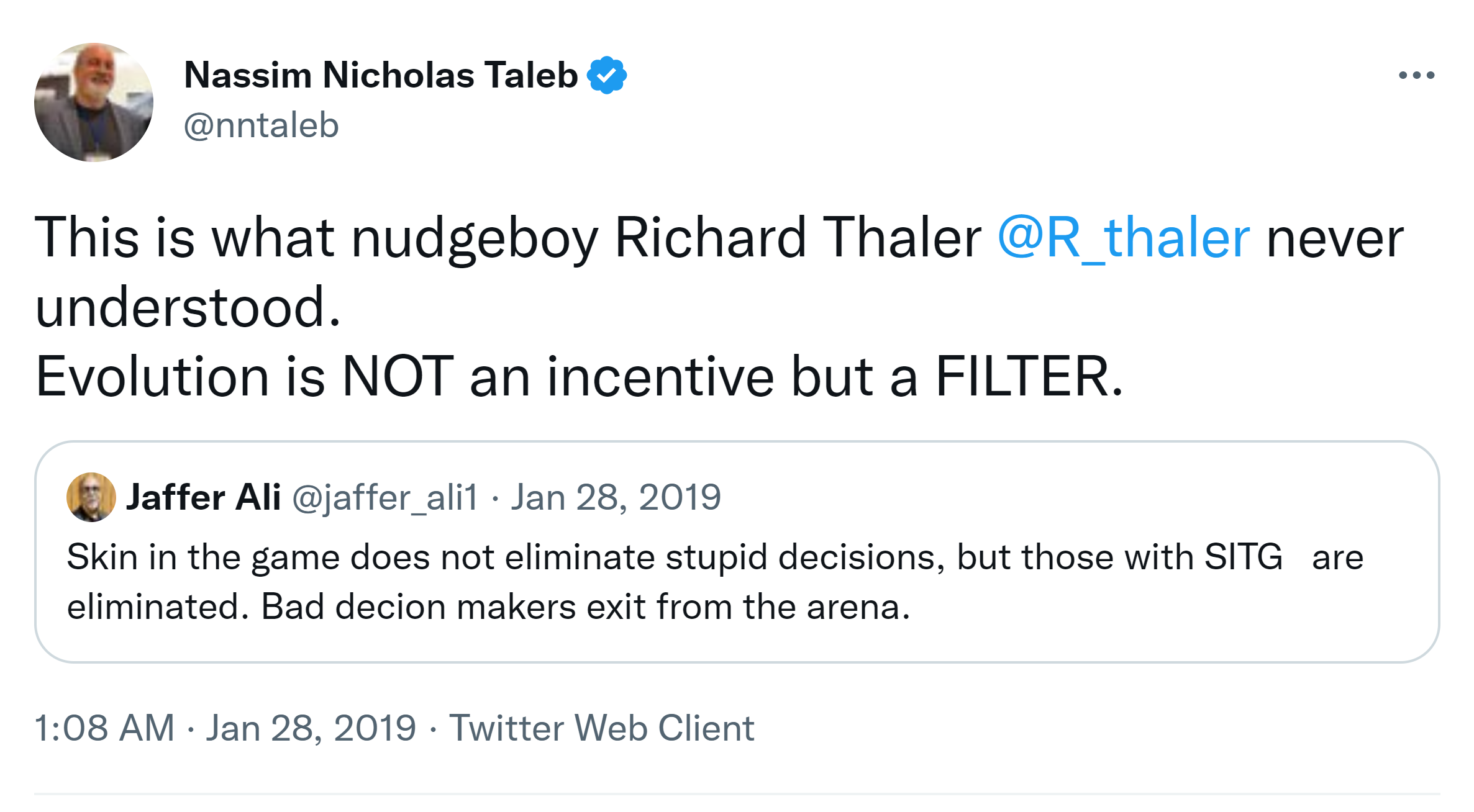Open the 1:08 AM timestamp link
The image size is (1474, 812).
[104, 728]
